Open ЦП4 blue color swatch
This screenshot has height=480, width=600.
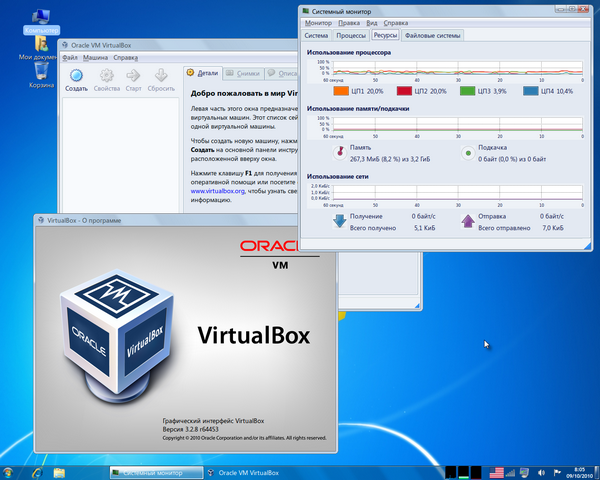click(530, 91)
